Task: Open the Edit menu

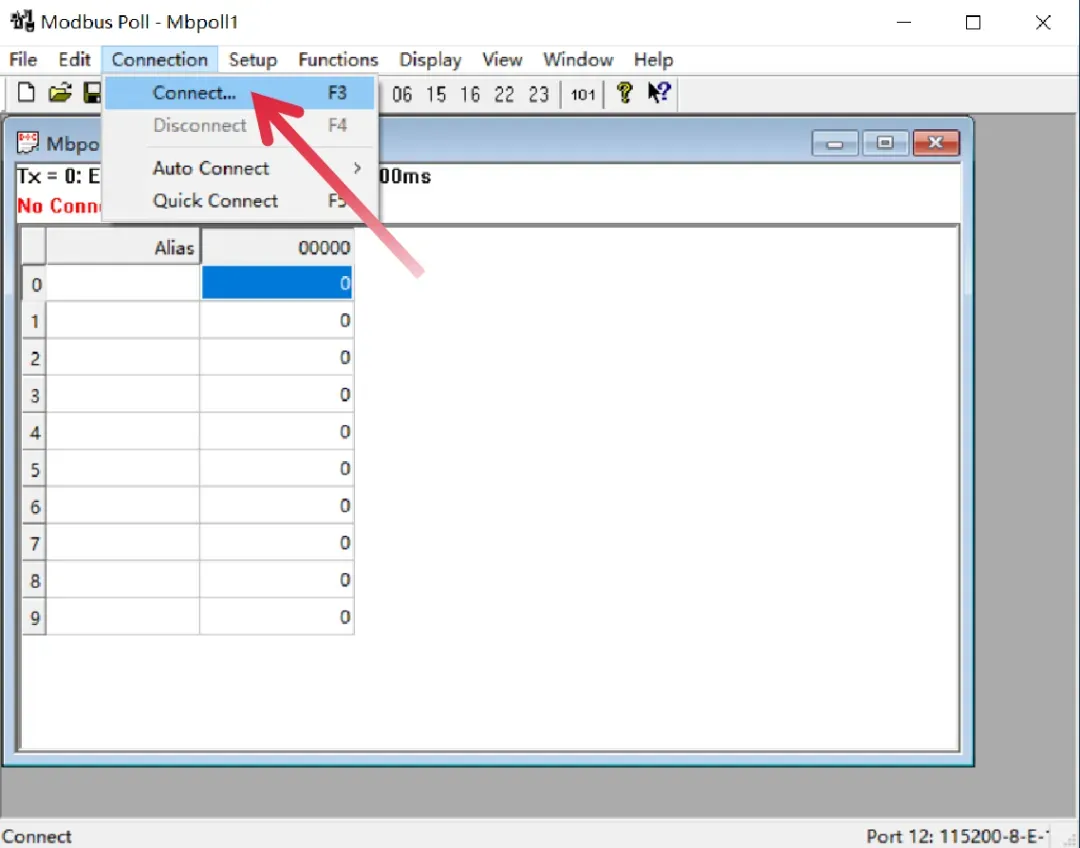Action: (x=74, y=59)
